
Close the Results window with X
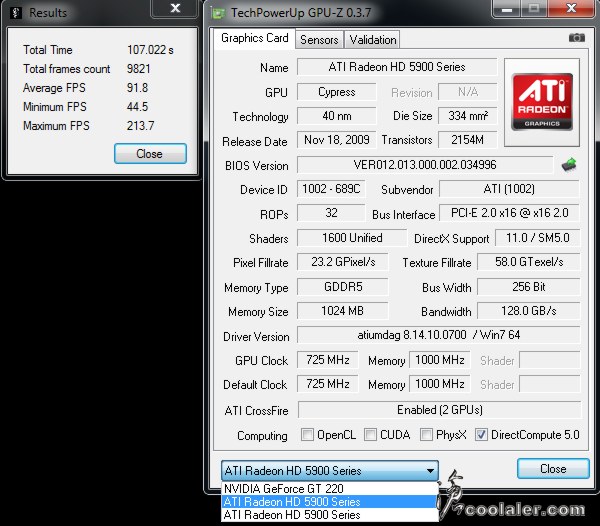pos(175,8)
